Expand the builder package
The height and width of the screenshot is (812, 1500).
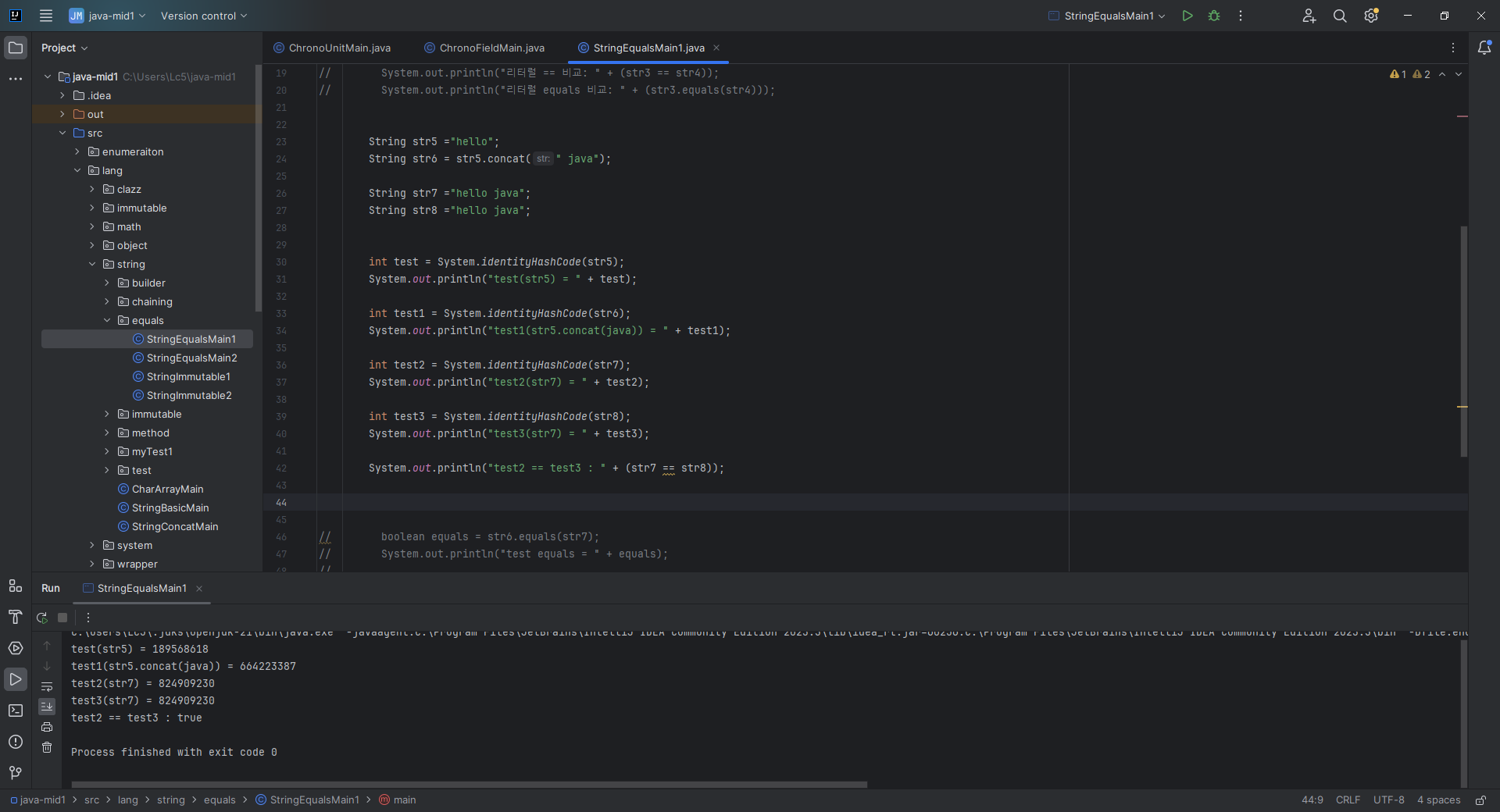pos(107,283)
